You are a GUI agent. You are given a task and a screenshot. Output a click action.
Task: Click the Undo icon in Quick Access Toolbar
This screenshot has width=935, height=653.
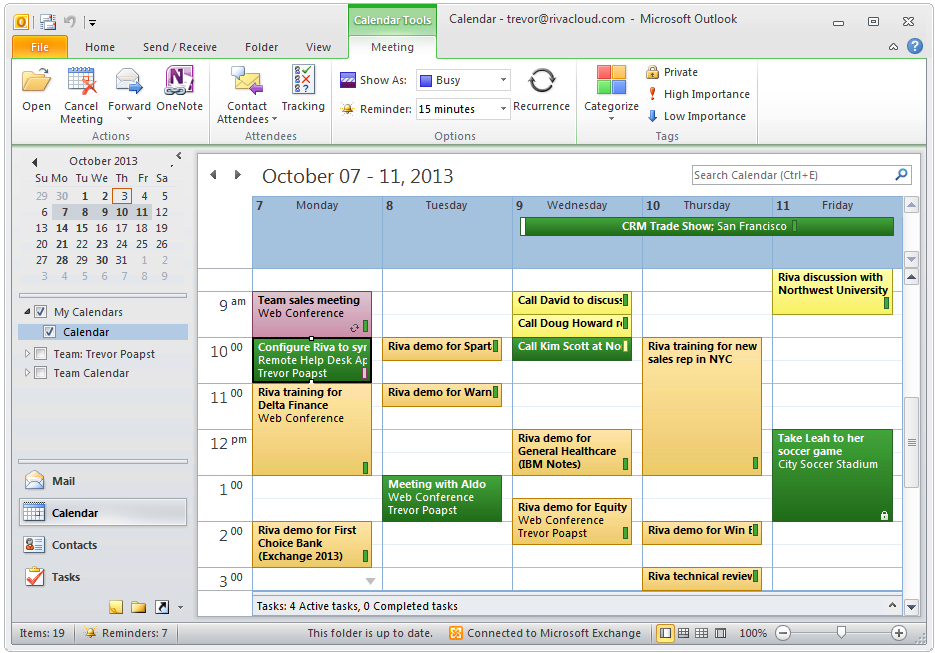pyautogui.click(x=70, y=22)
